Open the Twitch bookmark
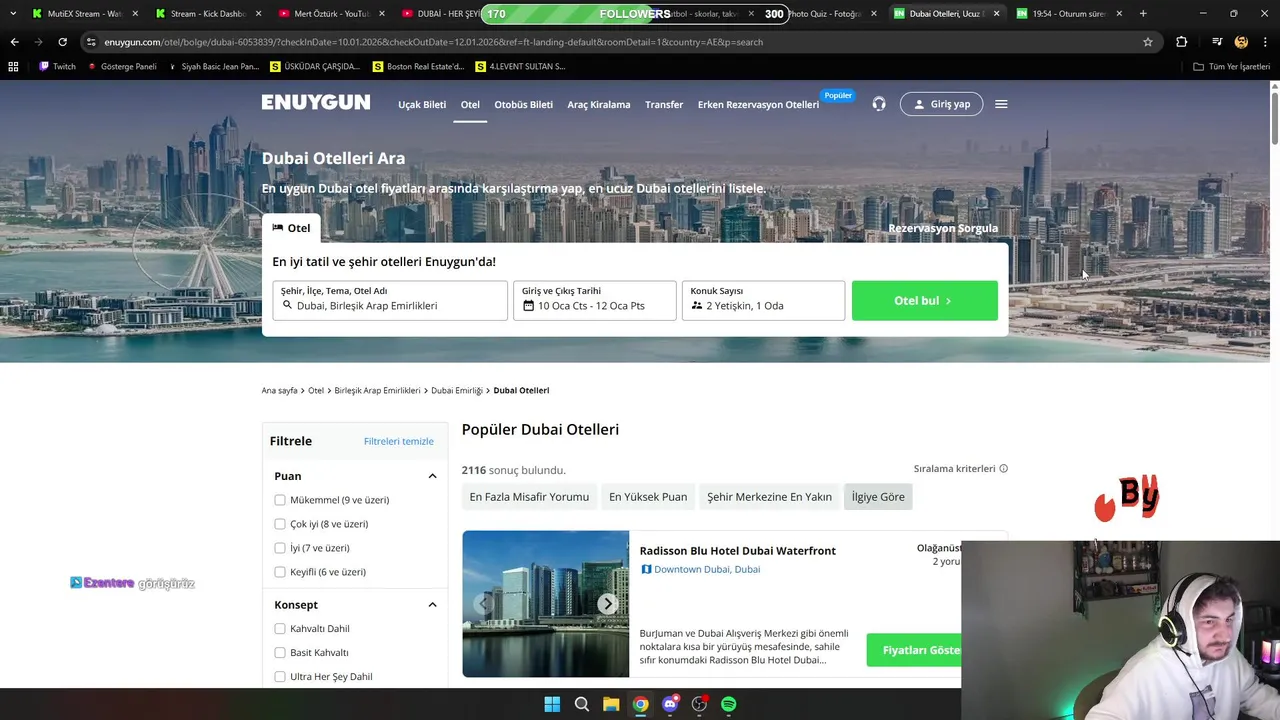 click(x=57, y=66)
